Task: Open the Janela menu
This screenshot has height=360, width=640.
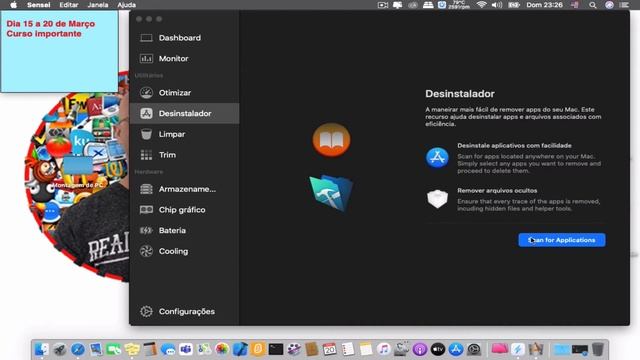Action: (x=98, y=5)
